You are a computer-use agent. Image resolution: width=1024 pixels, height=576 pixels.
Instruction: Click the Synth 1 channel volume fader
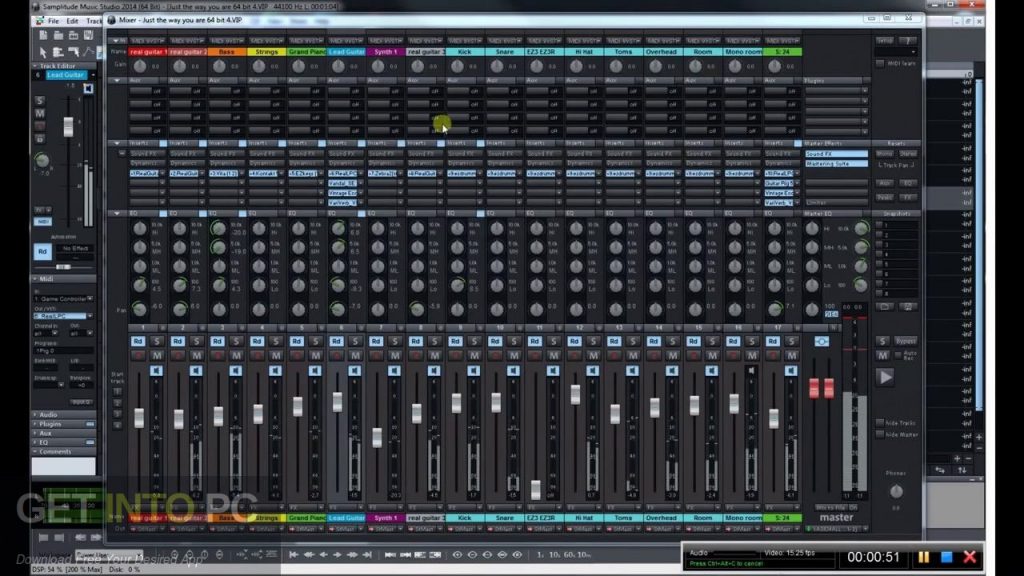(x=377, y=438)
